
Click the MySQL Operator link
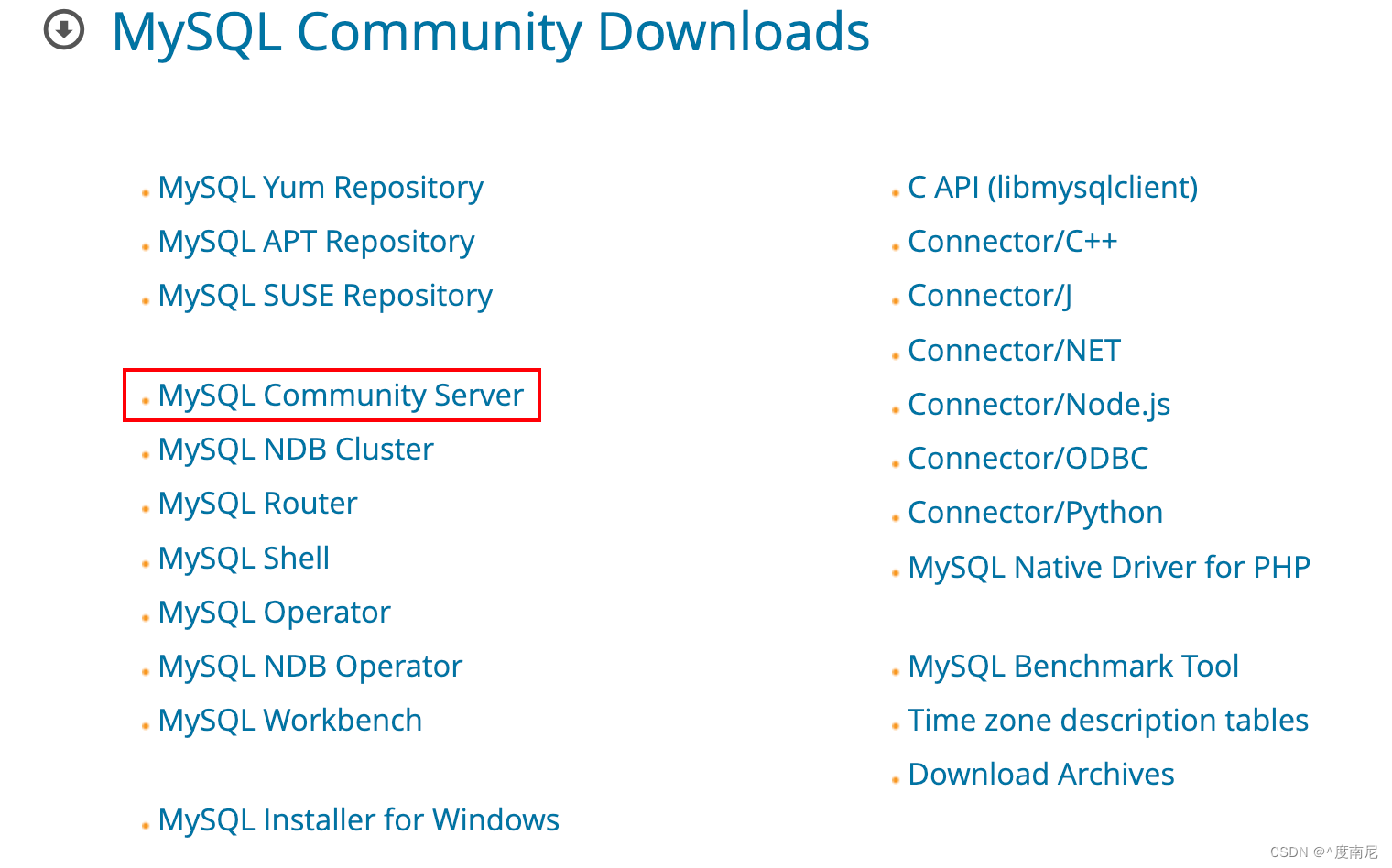tap(274, 613)
